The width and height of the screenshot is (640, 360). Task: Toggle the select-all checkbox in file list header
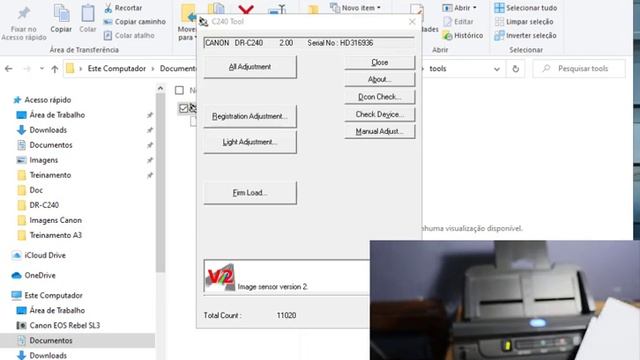[179, 90]
